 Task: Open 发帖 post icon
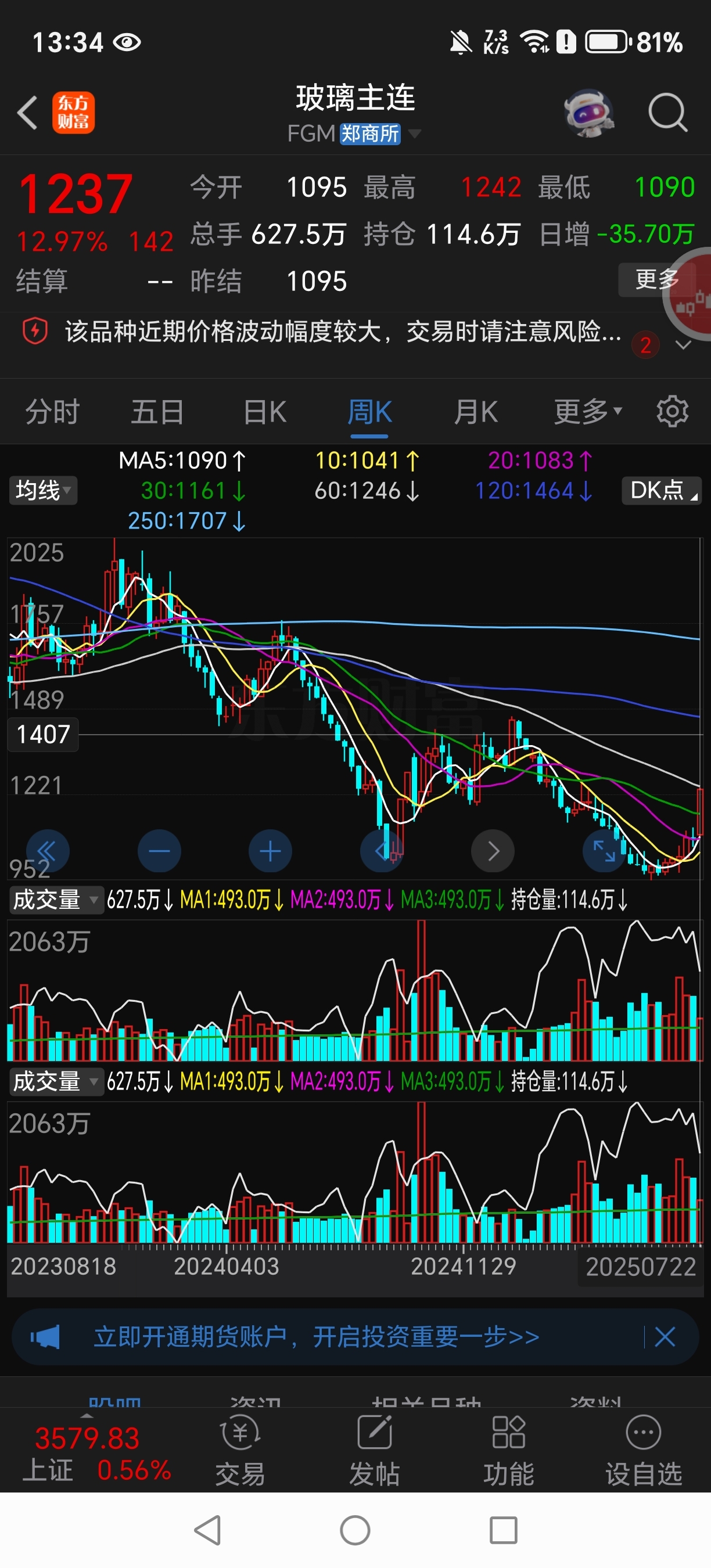[374, 1451]
